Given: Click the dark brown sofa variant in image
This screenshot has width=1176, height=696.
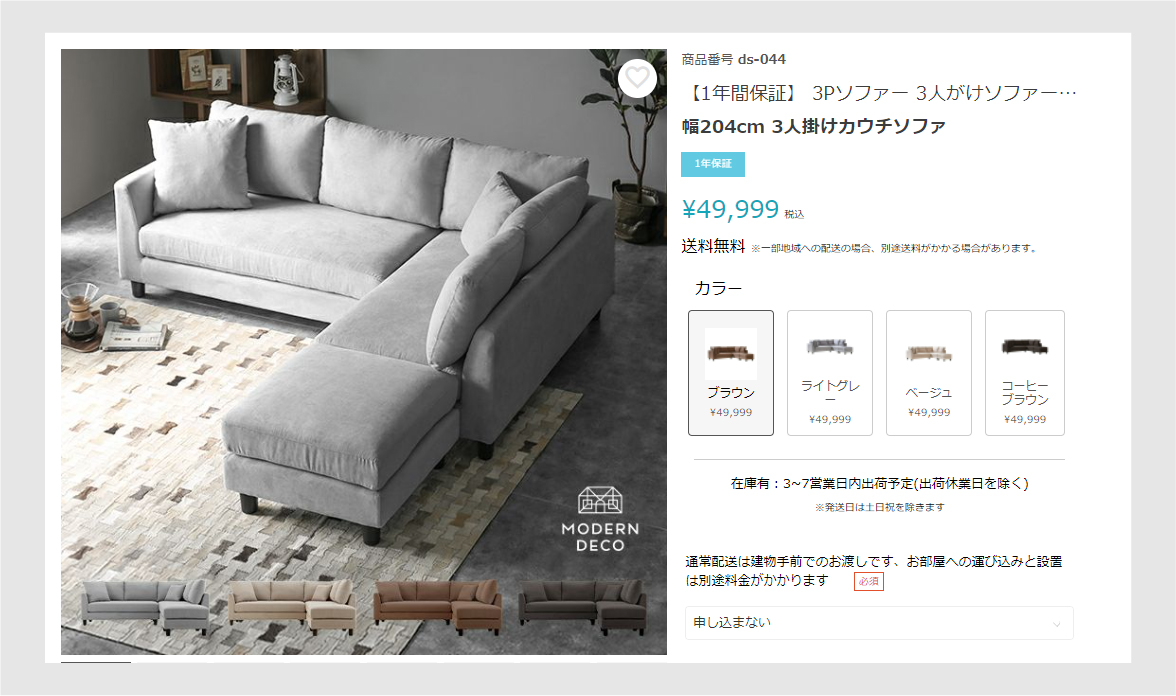Looking at the screenshot, I should point(582,606).
